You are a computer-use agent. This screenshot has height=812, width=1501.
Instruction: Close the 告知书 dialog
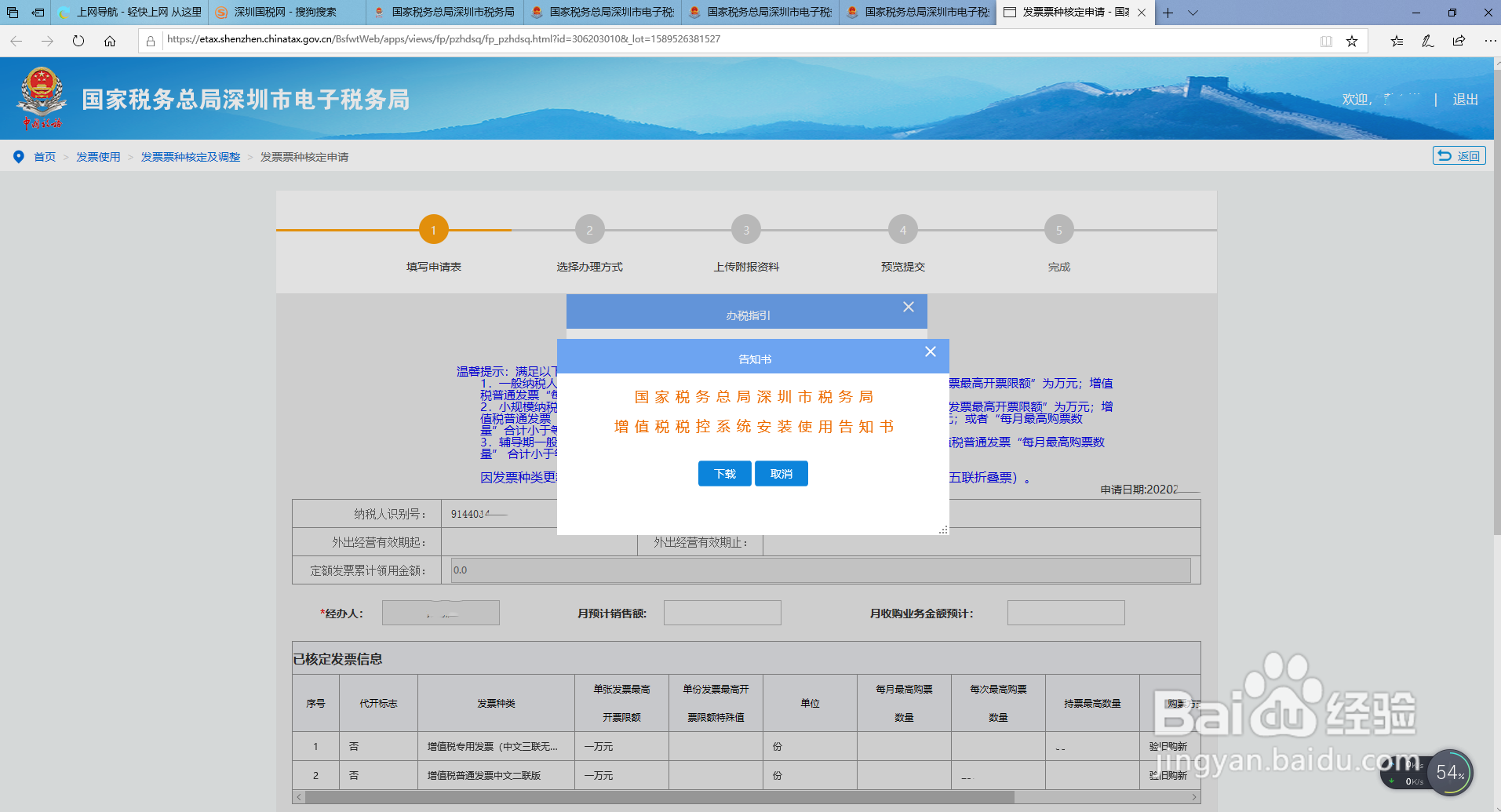coord(931,351)
